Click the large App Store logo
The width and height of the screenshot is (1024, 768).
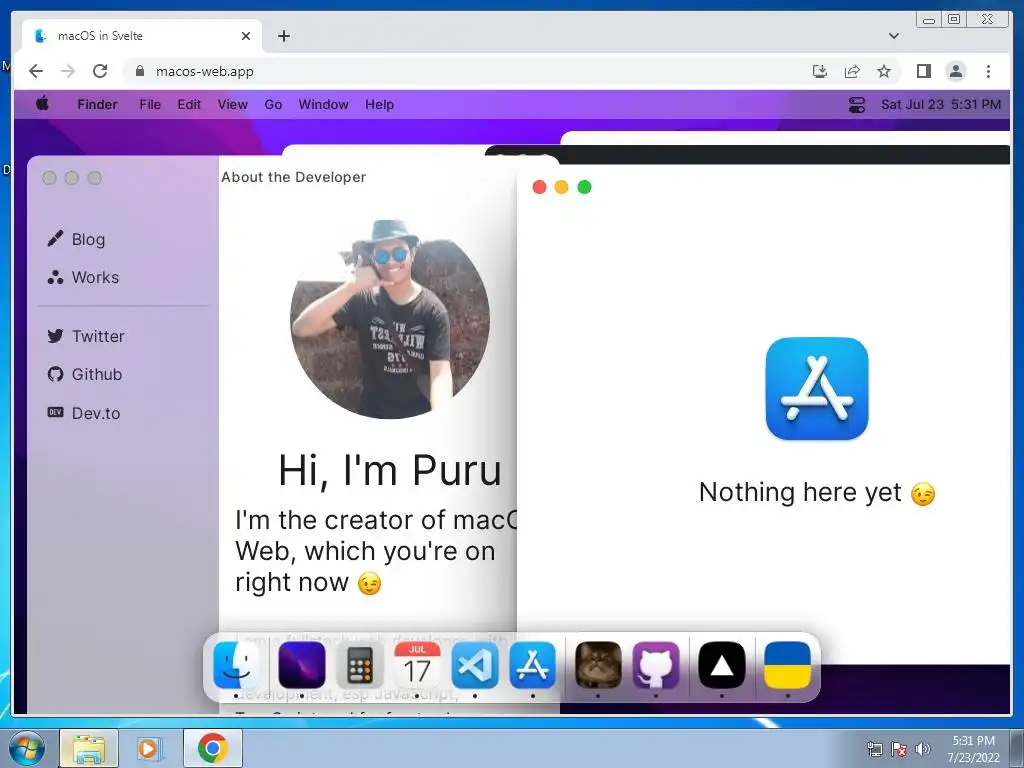(x=817, y=389)
